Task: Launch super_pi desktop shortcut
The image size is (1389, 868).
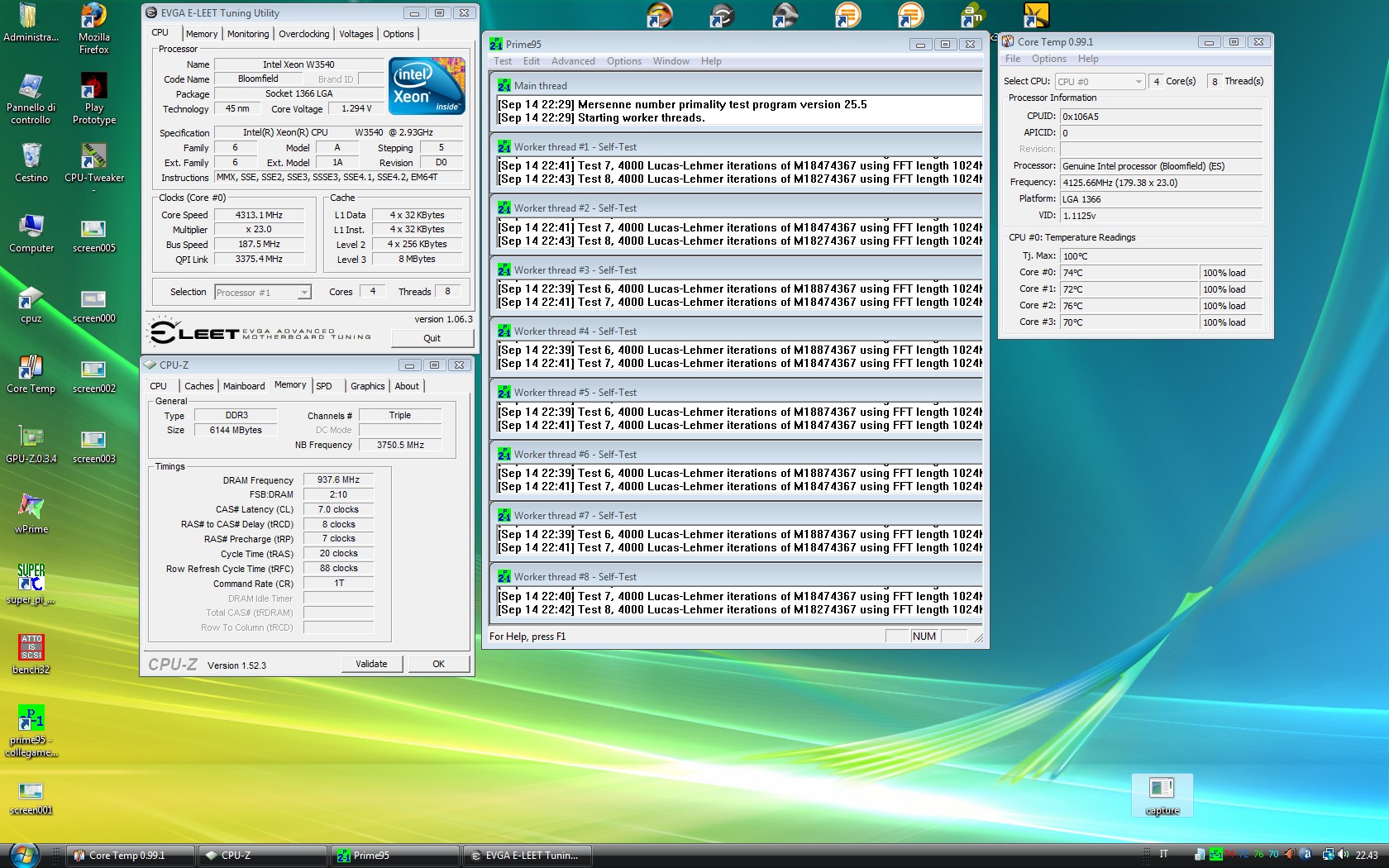Action: pos(31,584)
